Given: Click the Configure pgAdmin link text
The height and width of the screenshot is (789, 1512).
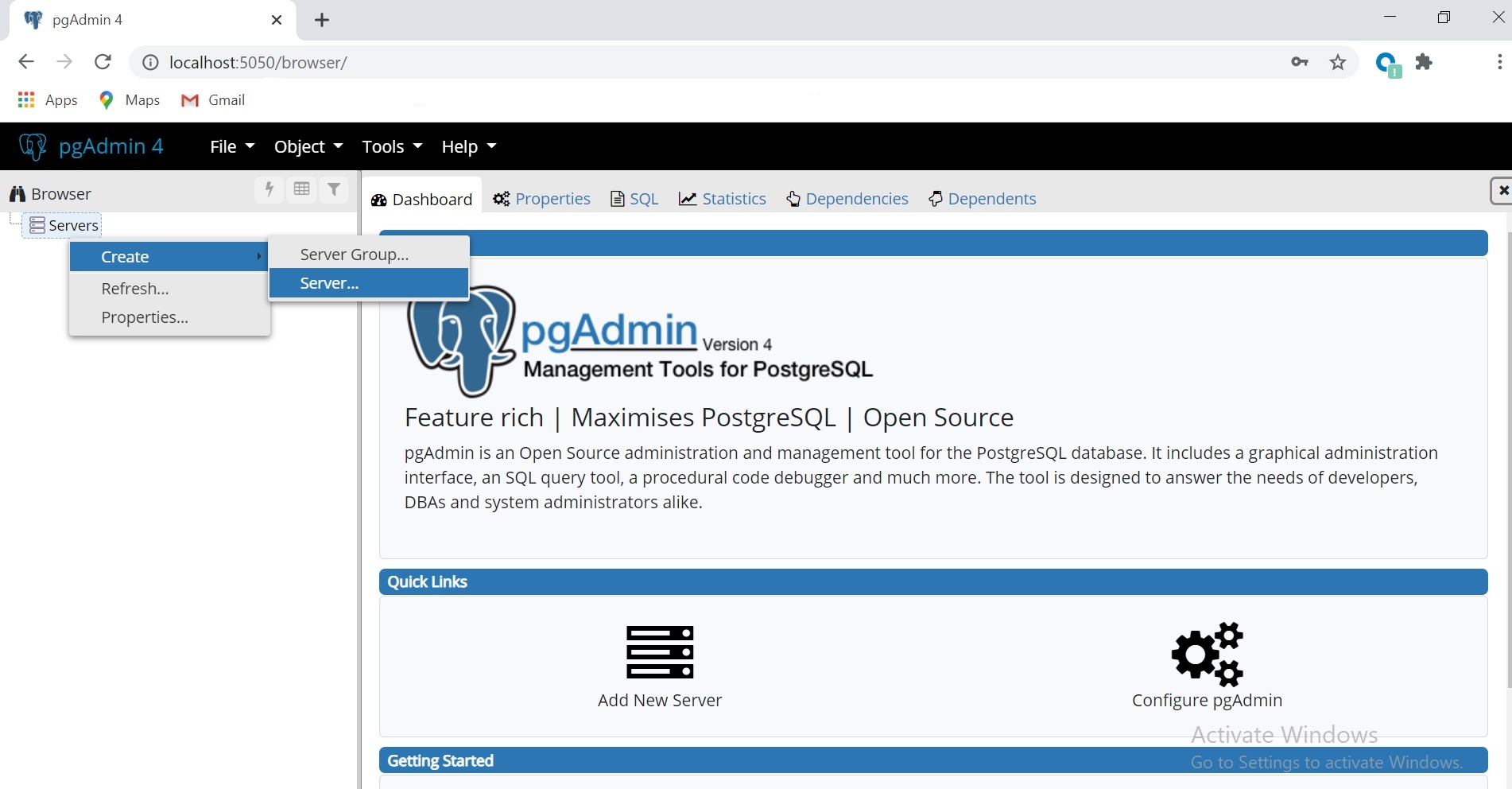Looking at the screenshot, I should [x=1207, y=701].
